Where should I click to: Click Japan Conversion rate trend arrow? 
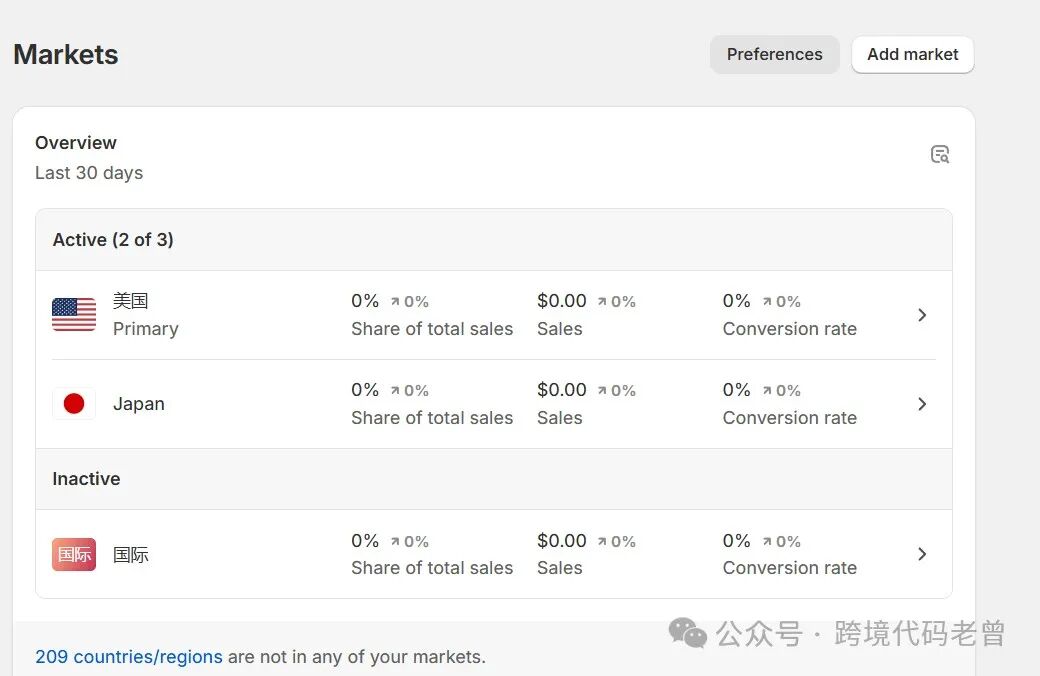(x=767, y=391)
